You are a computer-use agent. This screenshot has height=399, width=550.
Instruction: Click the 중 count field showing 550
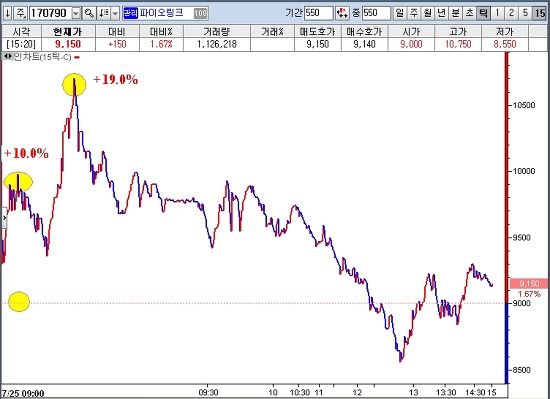click(x=376, y=13)
